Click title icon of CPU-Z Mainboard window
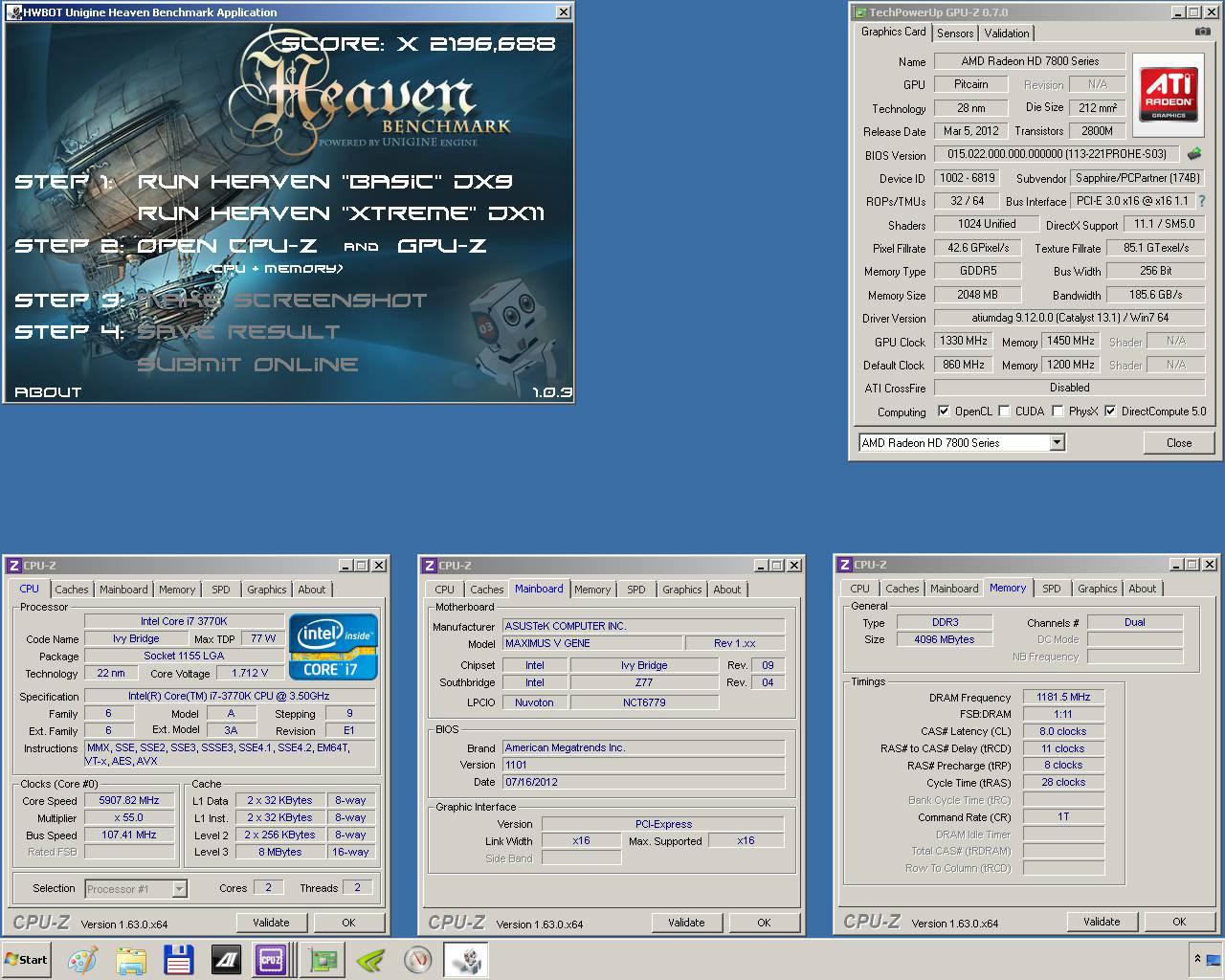Image resolution: width=1225 pixels, height=980 pixels. tap(430, 566)
